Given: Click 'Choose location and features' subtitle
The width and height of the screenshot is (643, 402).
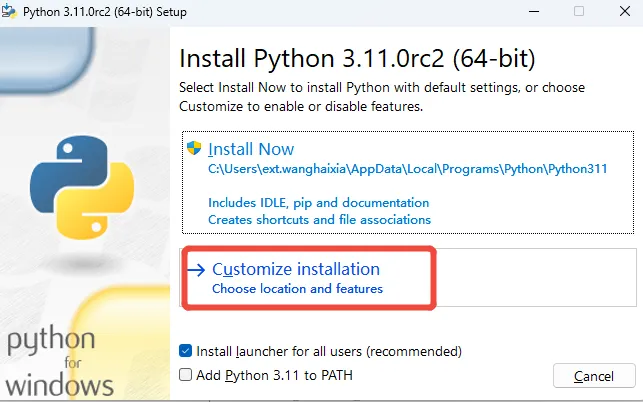Looking at the screenshot, I should (x=298, y=289).
